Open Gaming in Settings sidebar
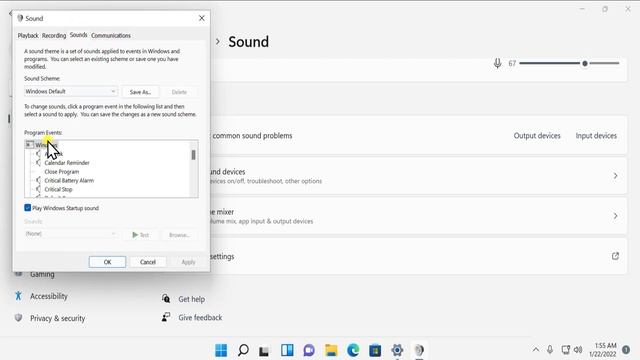This screenshot has height=360, width=640. [42, 274]
